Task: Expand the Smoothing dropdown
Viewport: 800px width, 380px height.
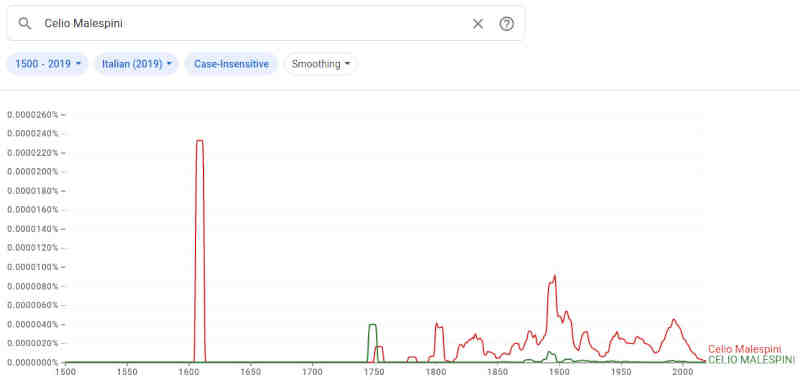Action: [x=320, y=64]
